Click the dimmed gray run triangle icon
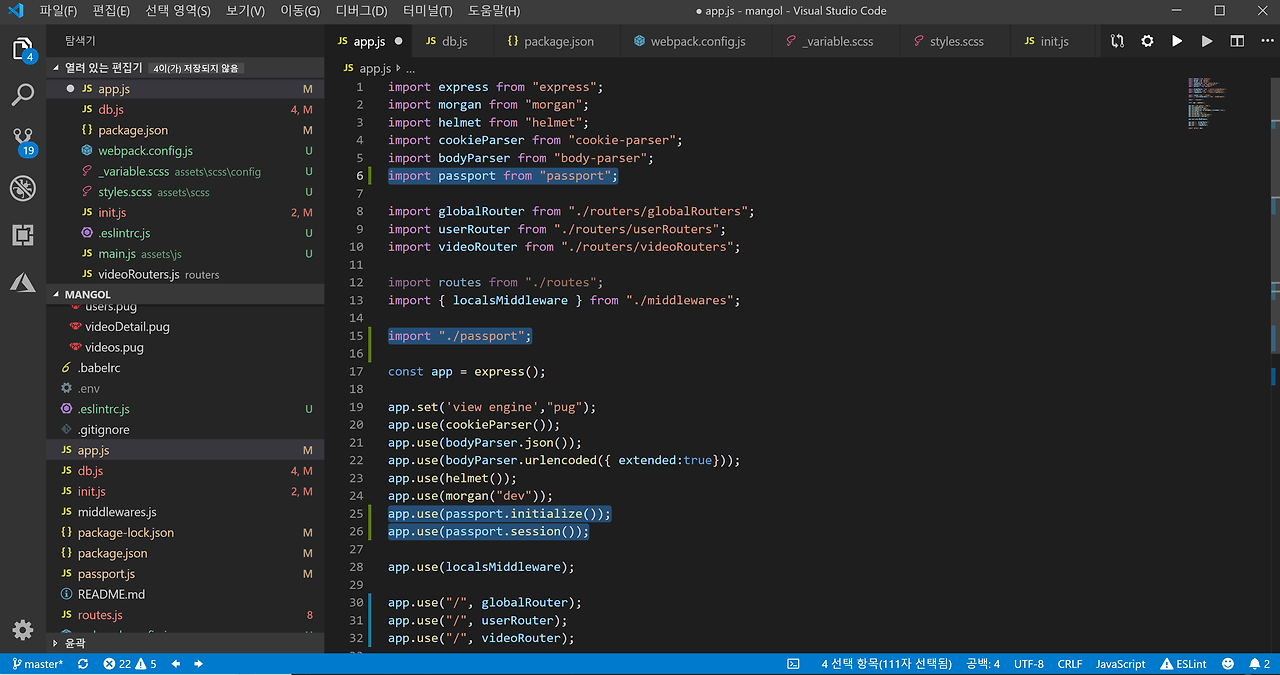Screen dimensions: 1280x675 click(1207, 41)
